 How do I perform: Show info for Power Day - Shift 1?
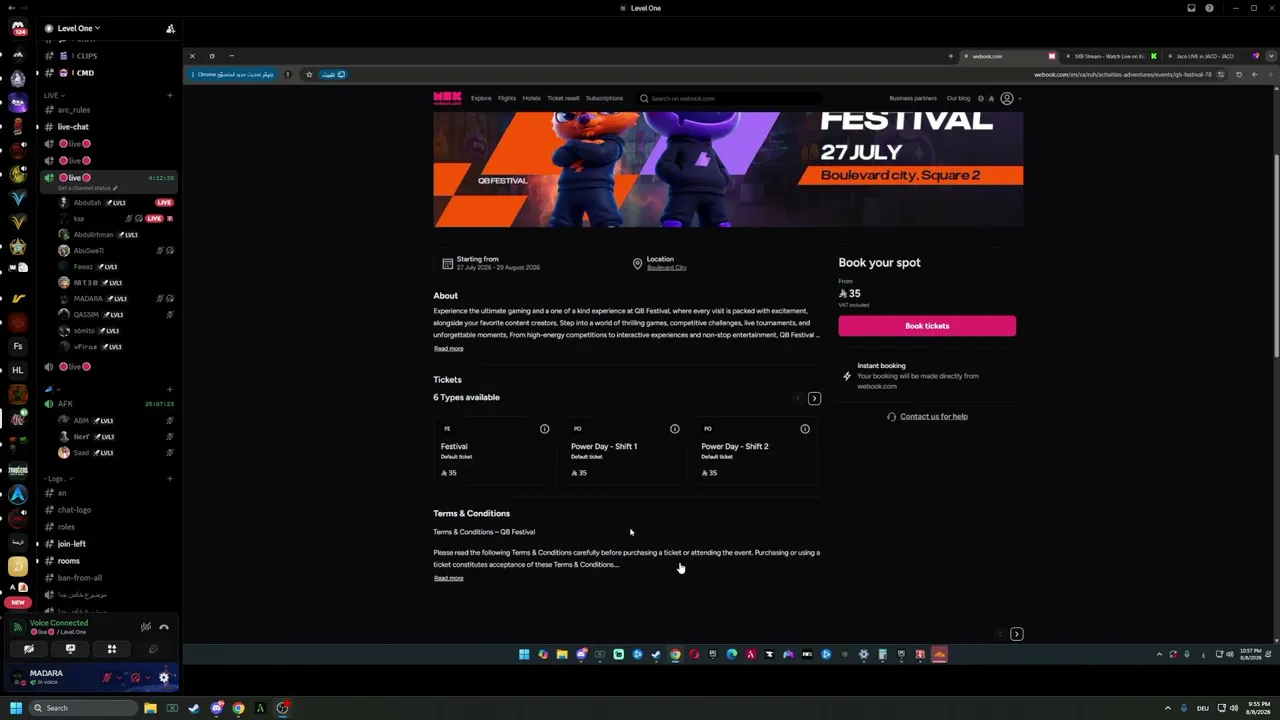pyautogui.click(x=675, y=429)
